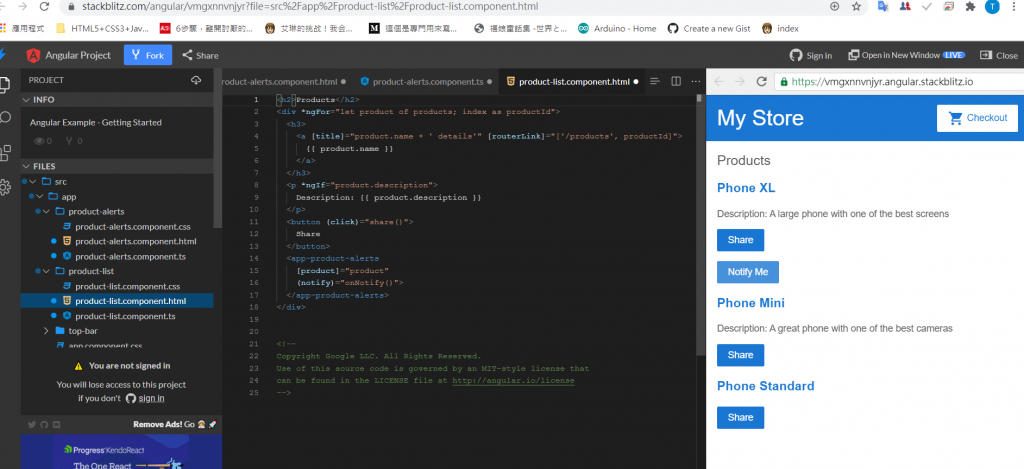1024x469 pixels.
Task: Open the search icon in left sidebar
Action: coord(5,118)
